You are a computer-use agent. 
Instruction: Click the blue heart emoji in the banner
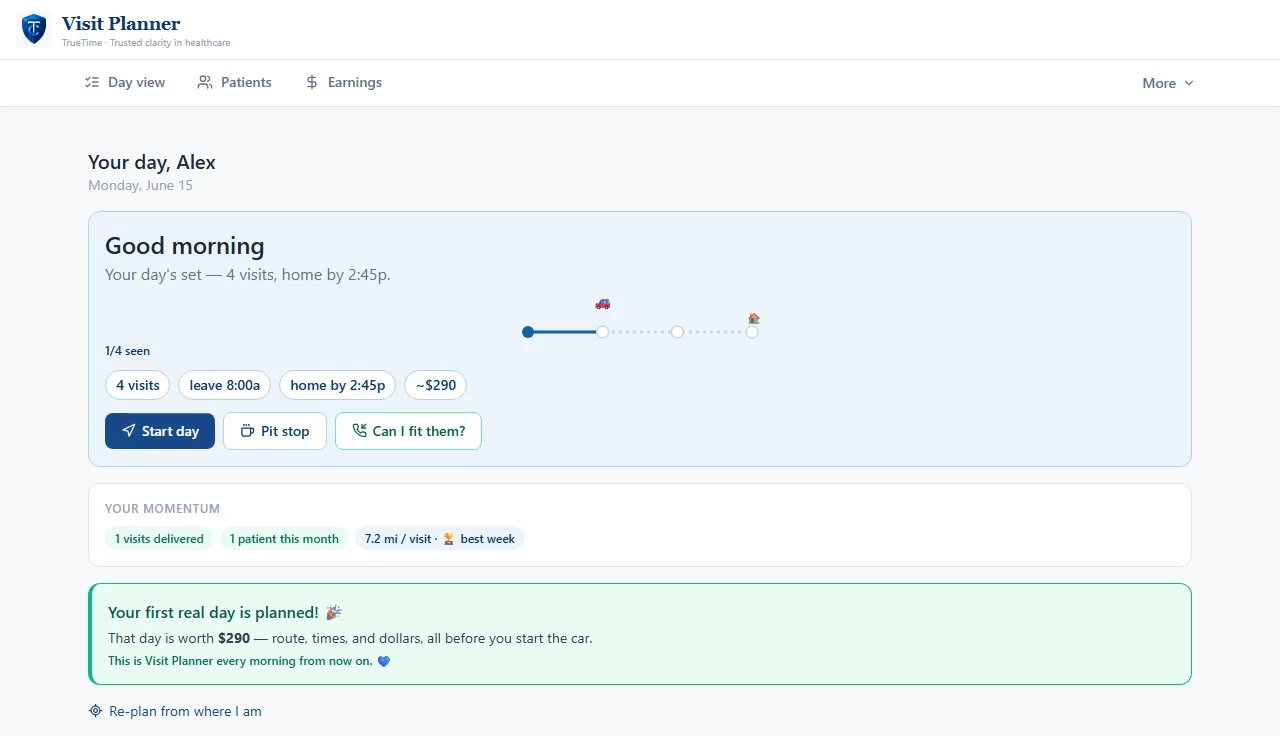384,661
